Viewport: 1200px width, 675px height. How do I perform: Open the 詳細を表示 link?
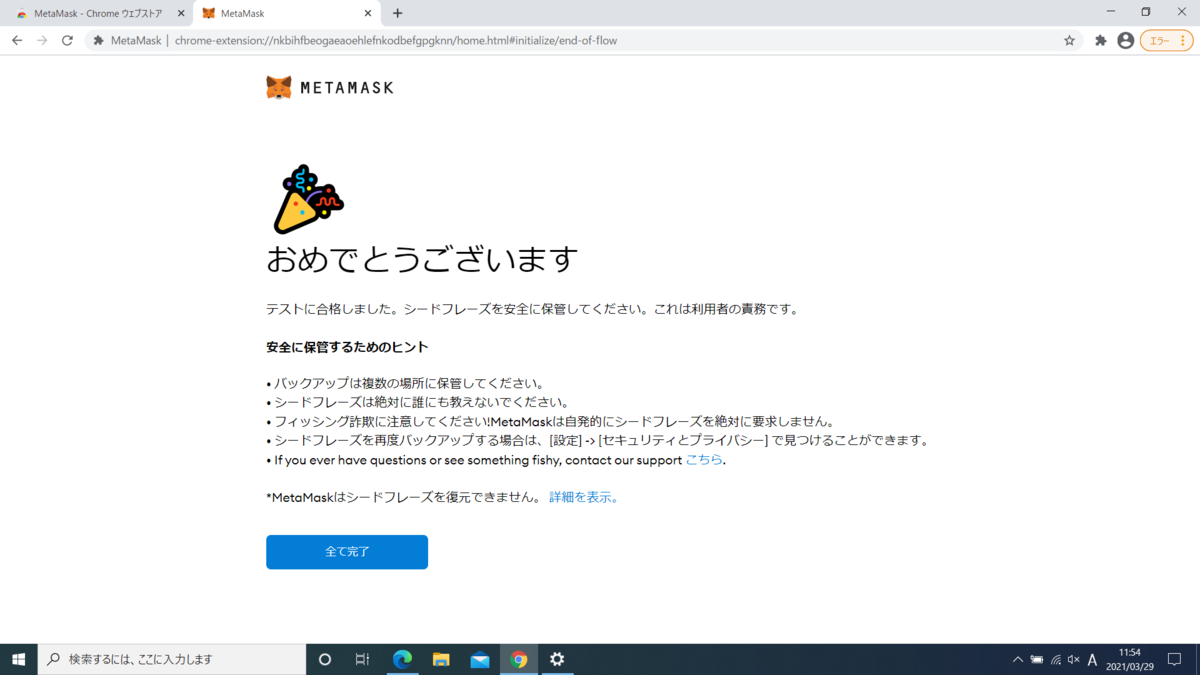[x=584, y=497]
